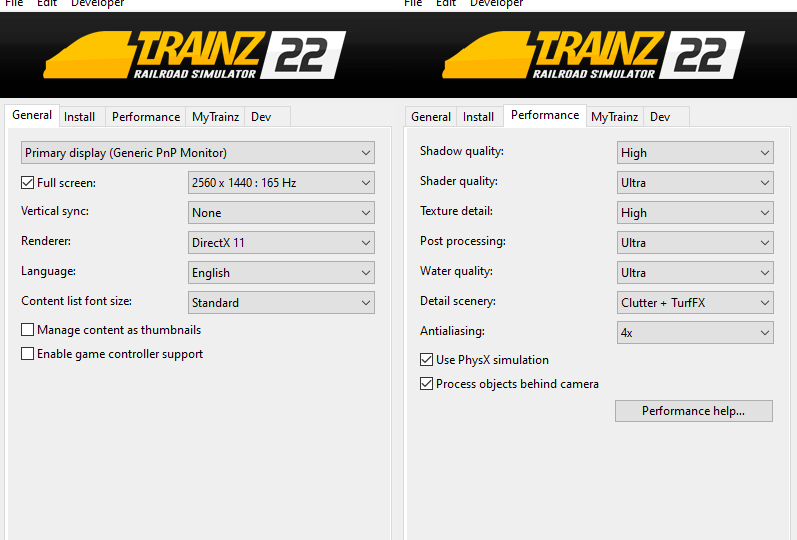Image resolution: width=797 pixels, height=540 pixels.
Task: Open Edit menu in right window
Action: (446, 4)
